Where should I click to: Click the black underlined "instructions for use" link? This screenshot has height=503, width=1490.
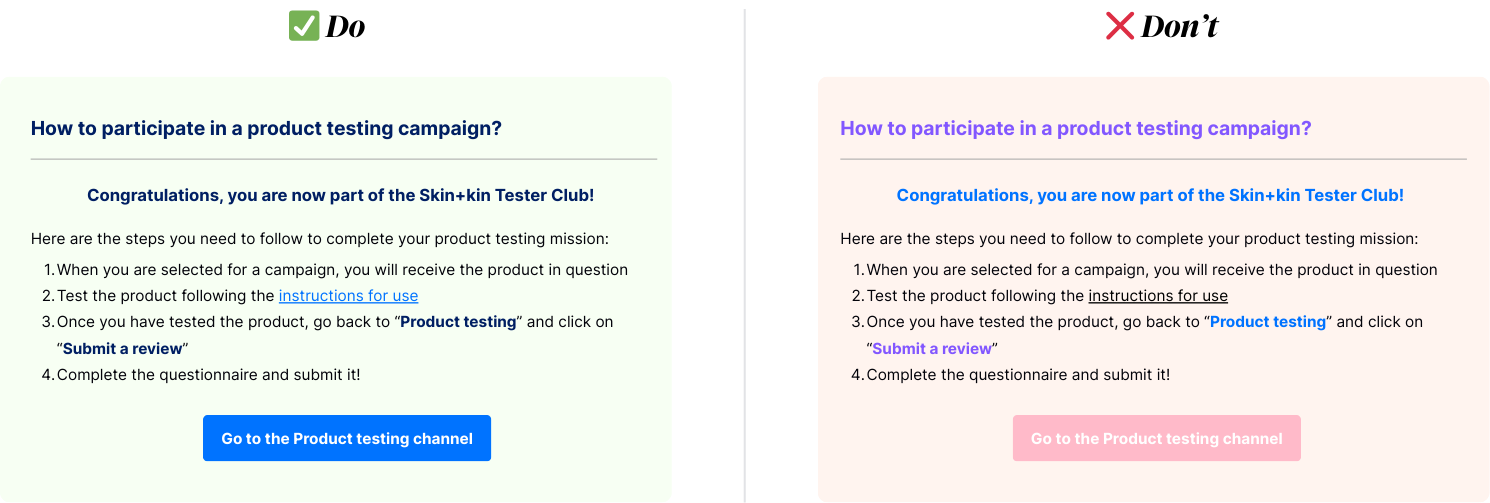[1158, 296]
